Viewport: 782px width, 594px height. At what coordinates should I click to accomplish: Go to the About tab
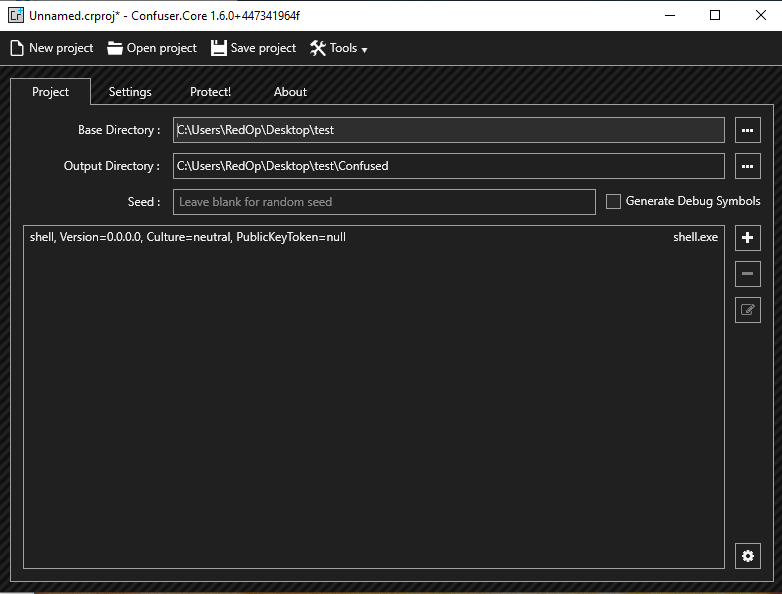click(290, 92)
